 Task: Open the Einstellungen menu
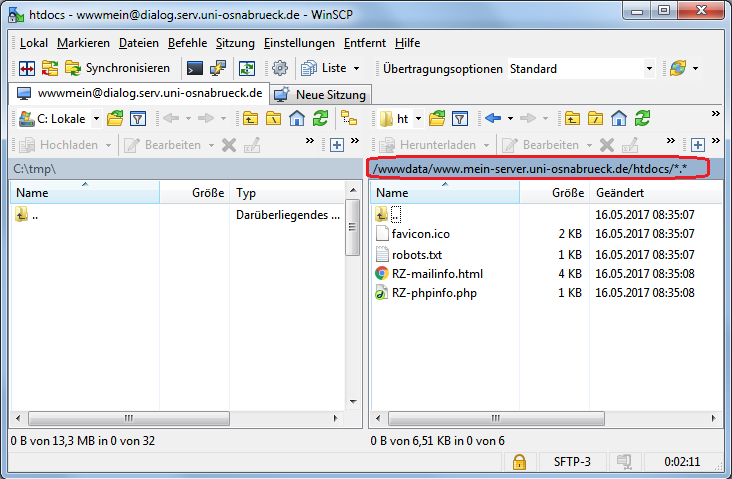tap(299, 43)
